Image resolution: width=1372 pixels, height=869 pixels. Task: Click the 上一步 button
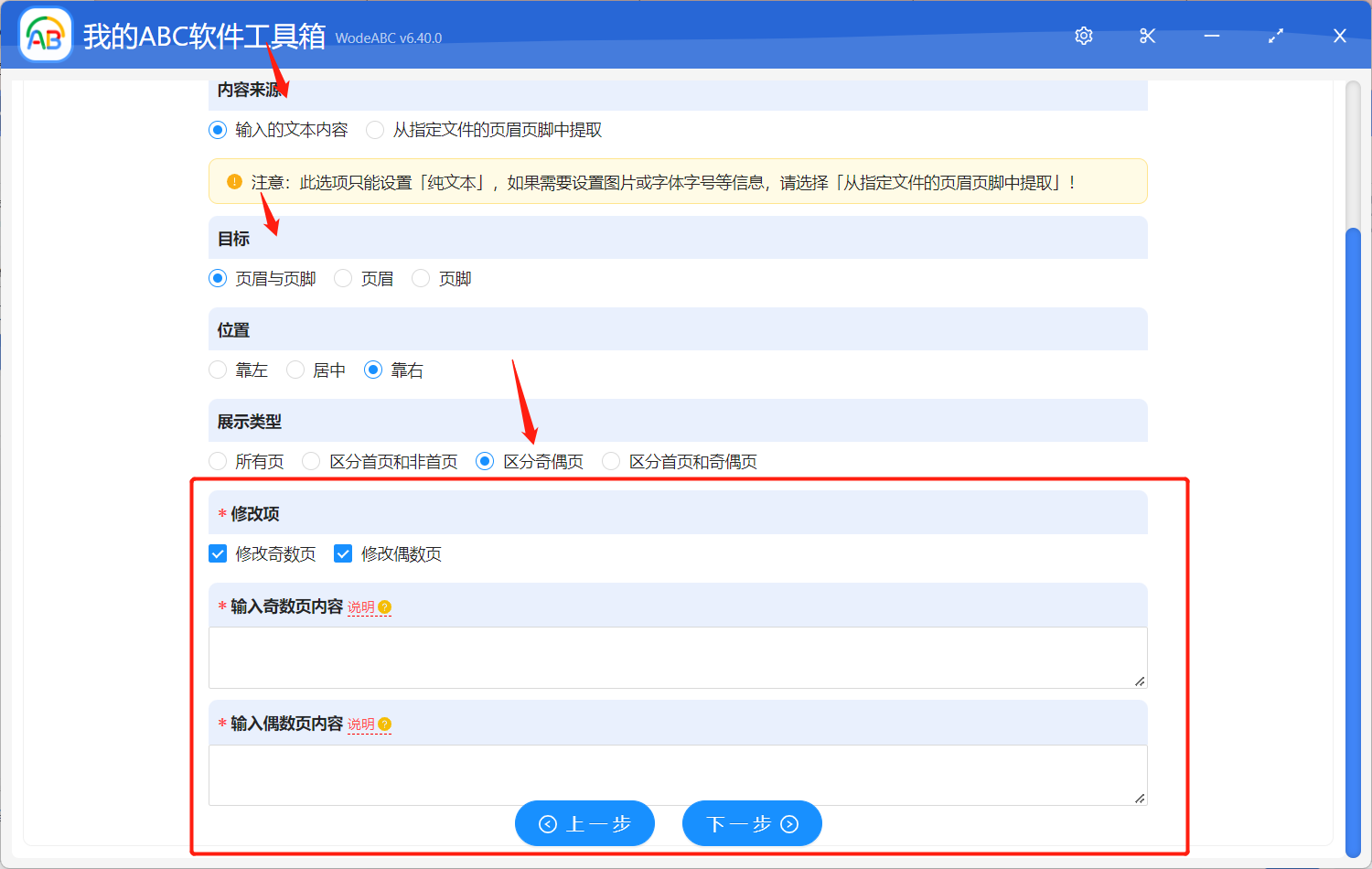[584, 823]
